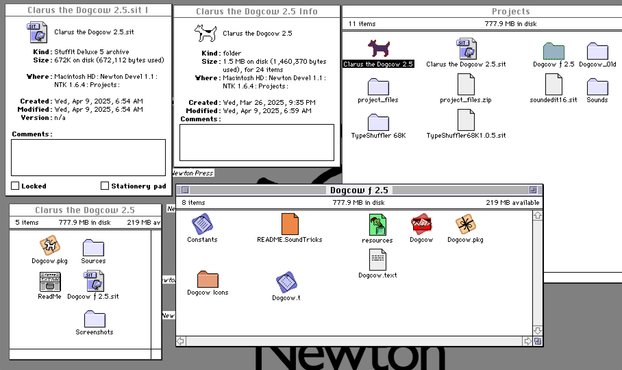Click the Clarus the Dogcow 2.5 folder window title
622x370 pixels.
(85, 210)
